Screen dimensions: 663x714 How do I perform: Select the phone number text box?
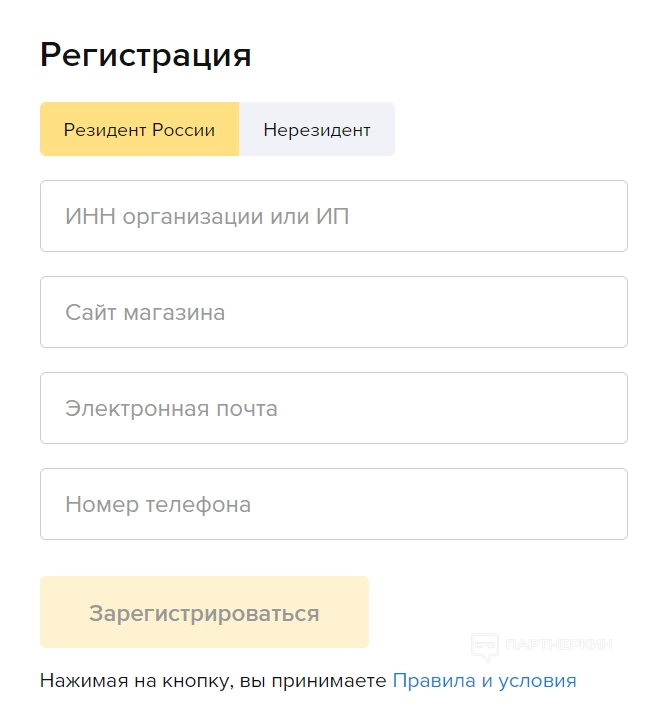pyautogui.click(x=333, y=504)
